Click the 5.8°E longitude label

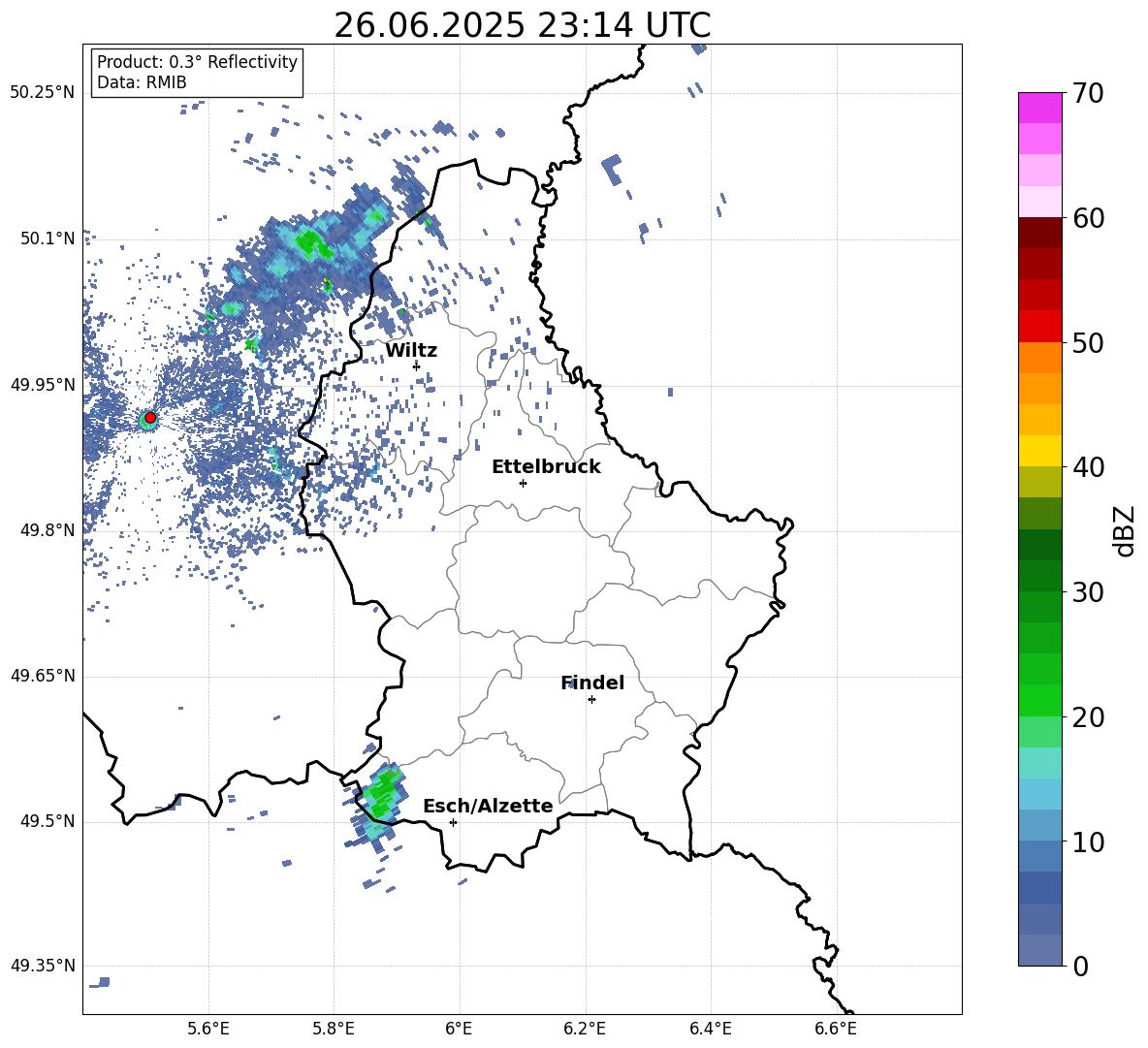pyautogui.click(x=334, y=1029)
